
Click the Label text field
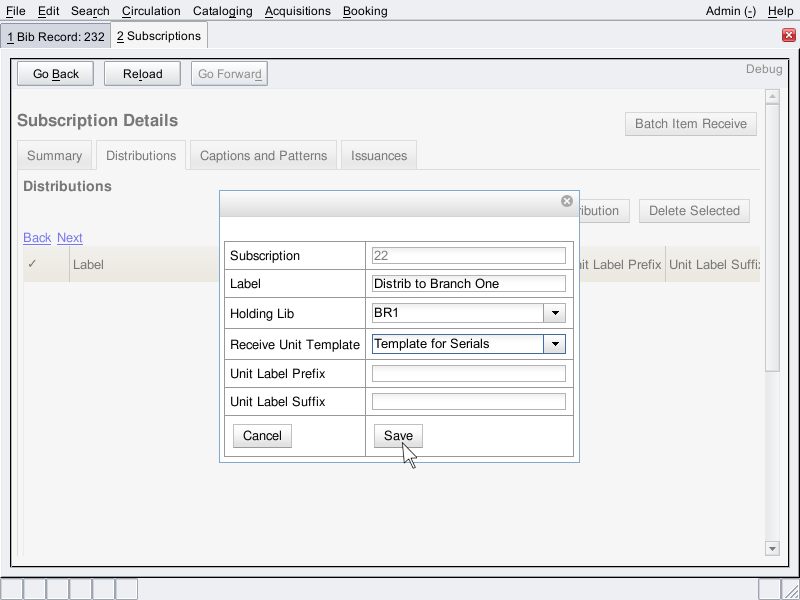click(x=468, y=284)
